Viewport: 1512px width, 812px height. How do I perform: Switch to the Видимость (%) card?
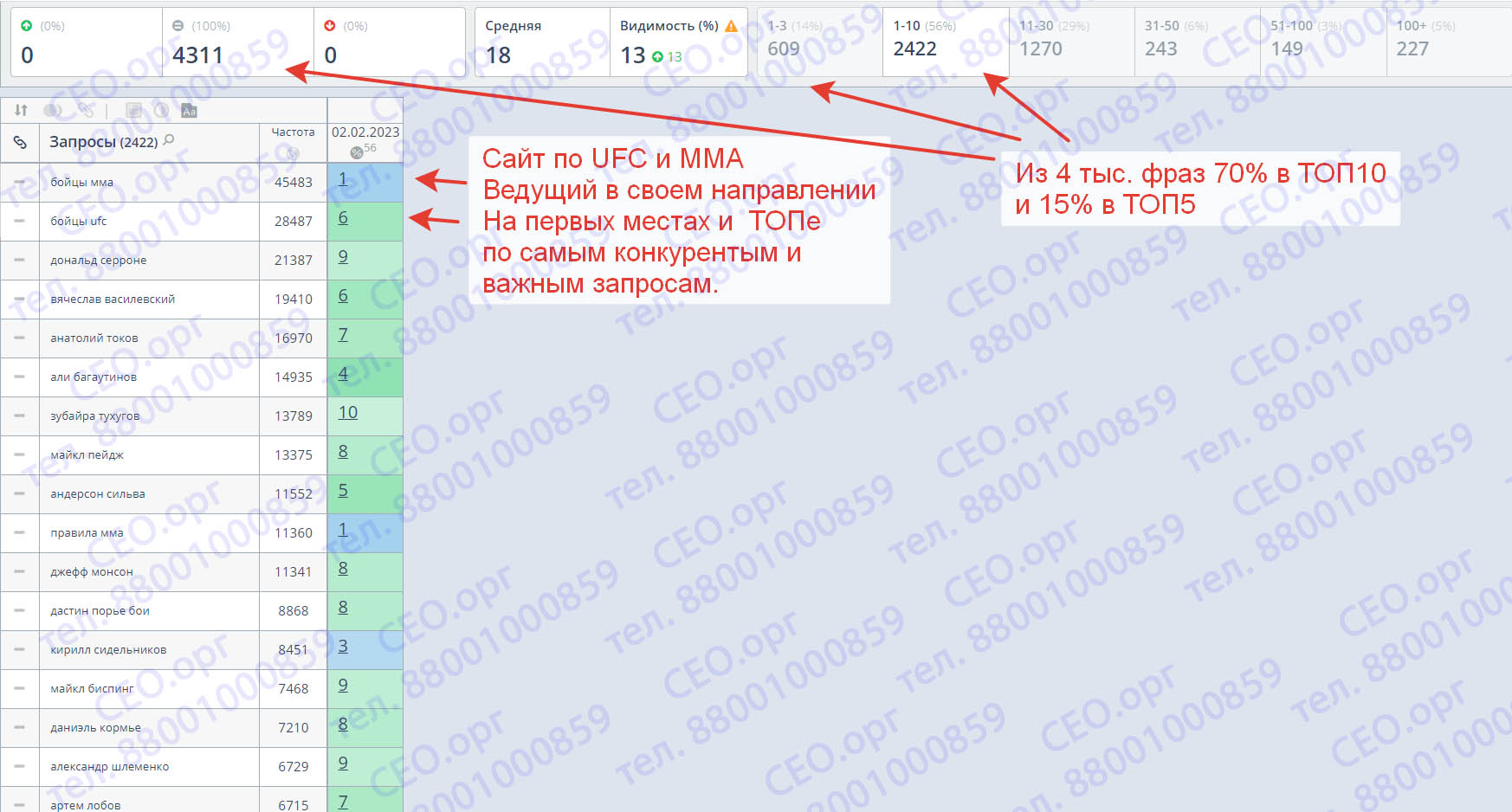[x=678, y=41]
